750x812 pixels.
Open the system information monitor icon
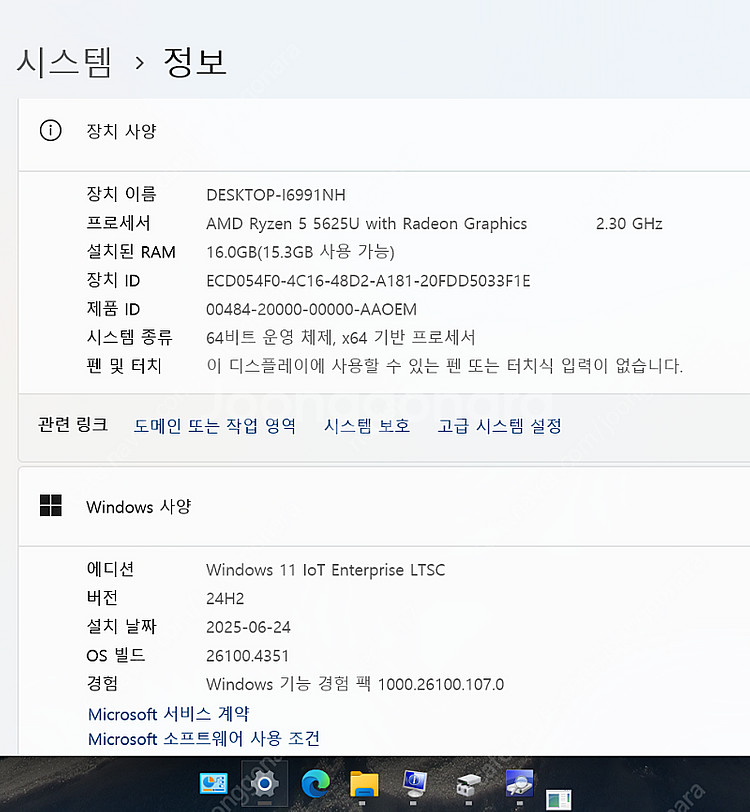click(x=414, y=784)
